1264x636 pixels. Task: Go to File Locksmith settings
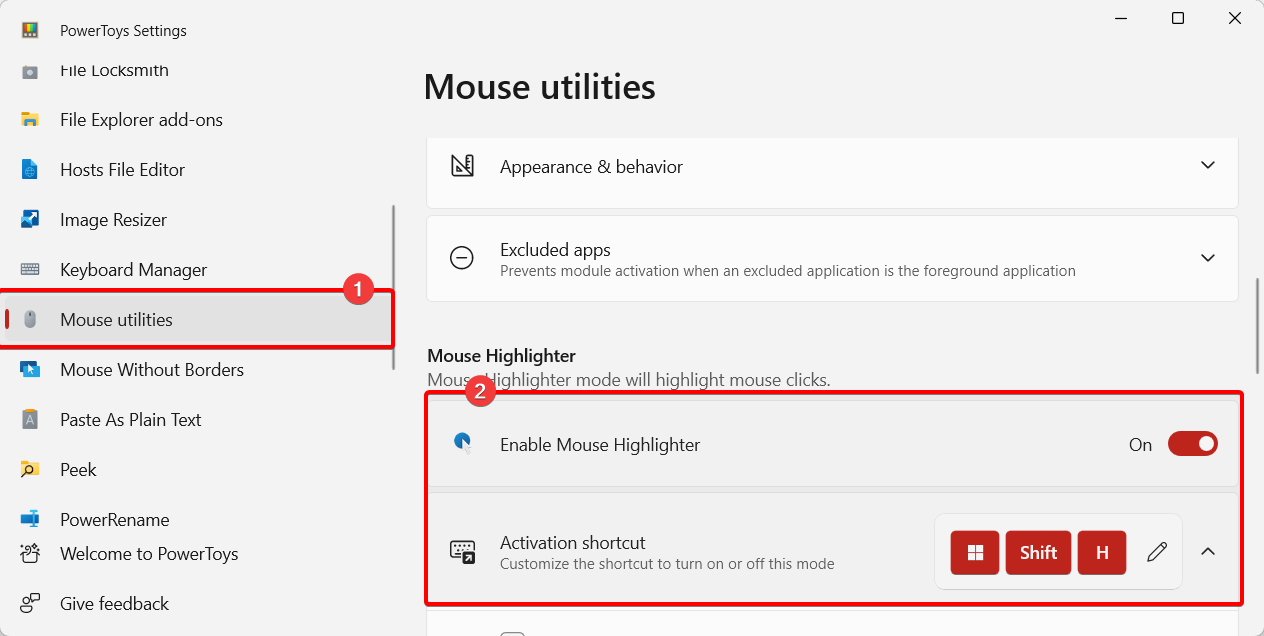[x=114, y=71]
